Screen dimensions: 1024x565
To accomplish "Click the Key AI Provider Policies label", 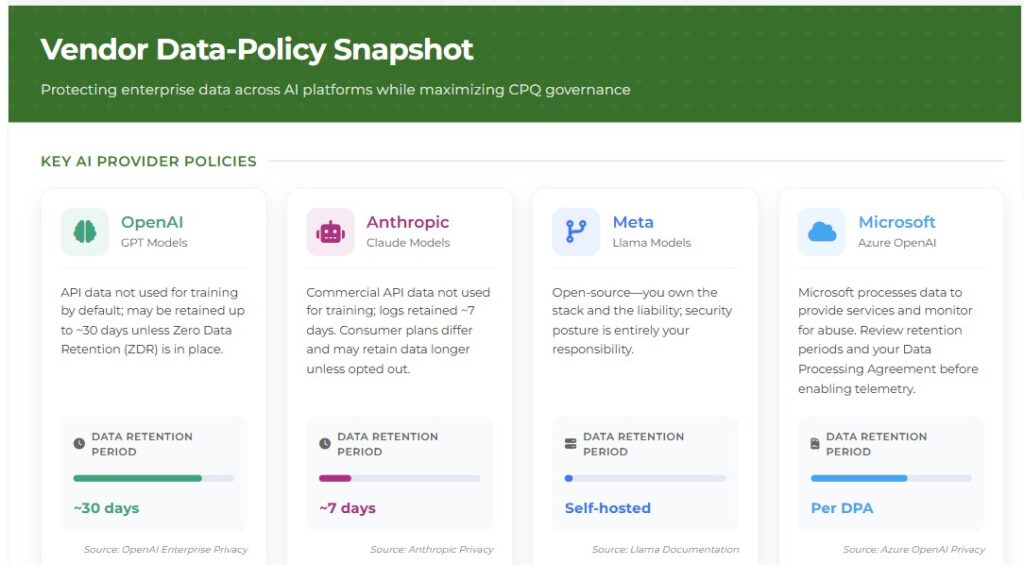I will [148, 161].
